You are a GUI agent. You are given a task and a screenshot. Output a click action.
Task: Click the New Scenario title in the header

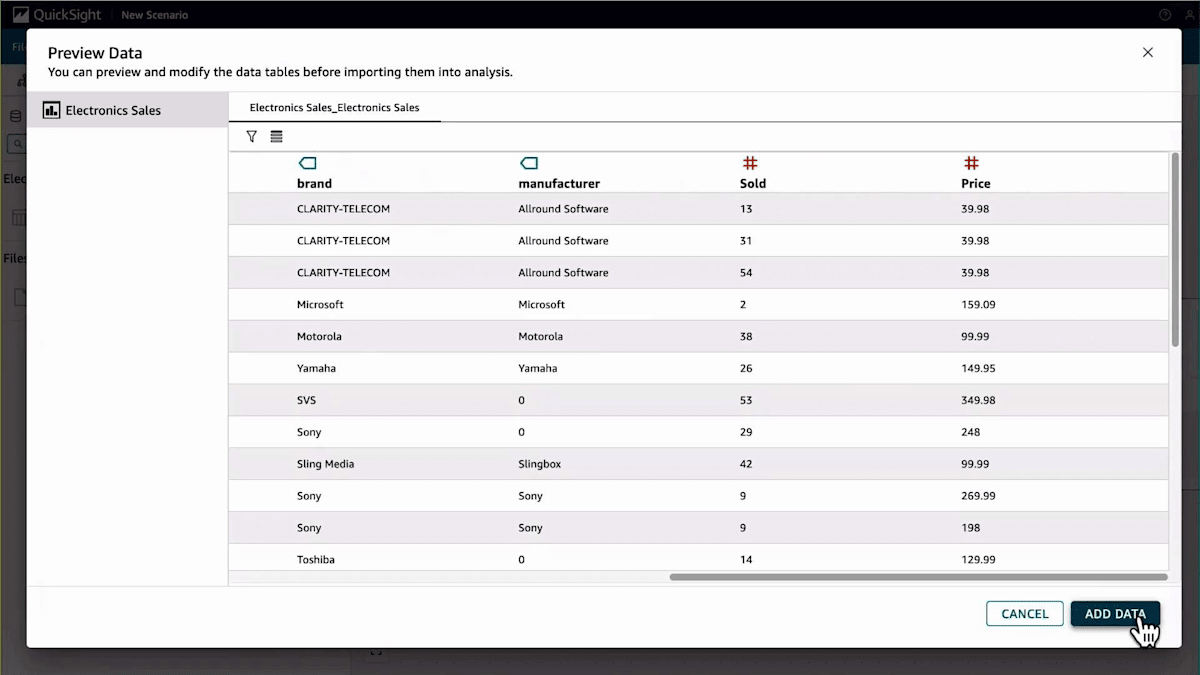[x=154, y=15]
